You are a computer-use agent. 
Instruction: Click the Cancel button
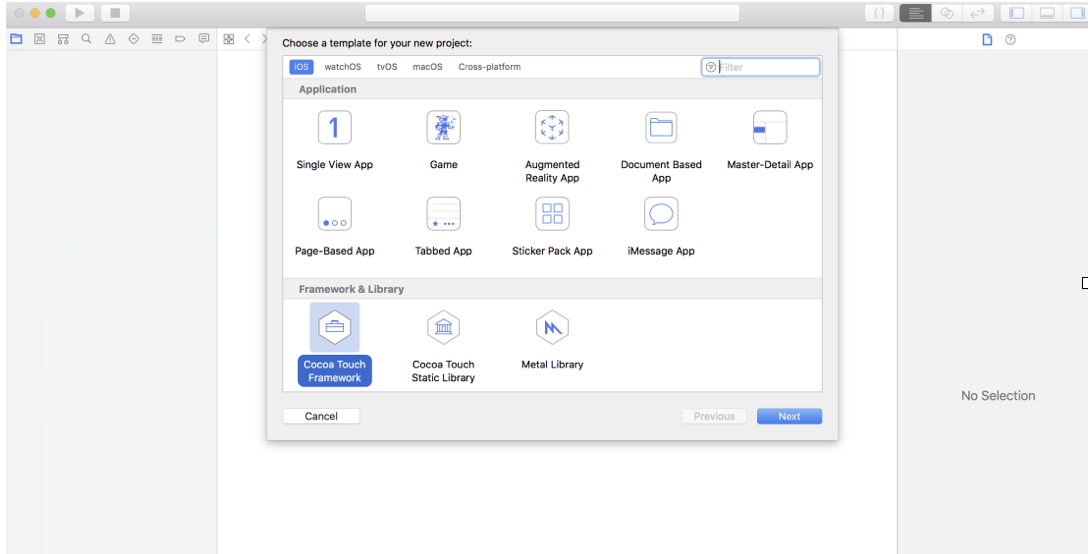[321, 416]
